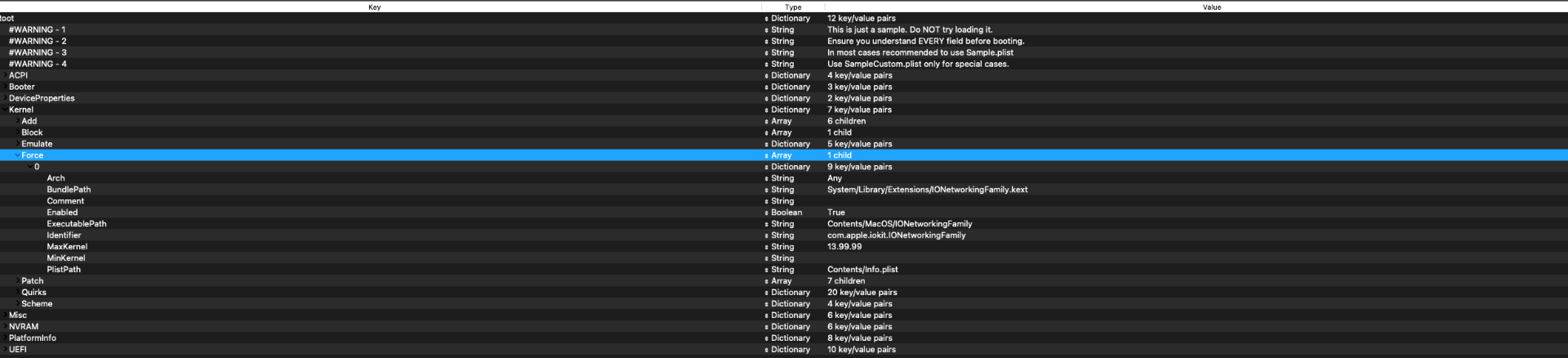Click 'This is just a sample' warning value
This screenshot has height=358, width=1568.
910,29
